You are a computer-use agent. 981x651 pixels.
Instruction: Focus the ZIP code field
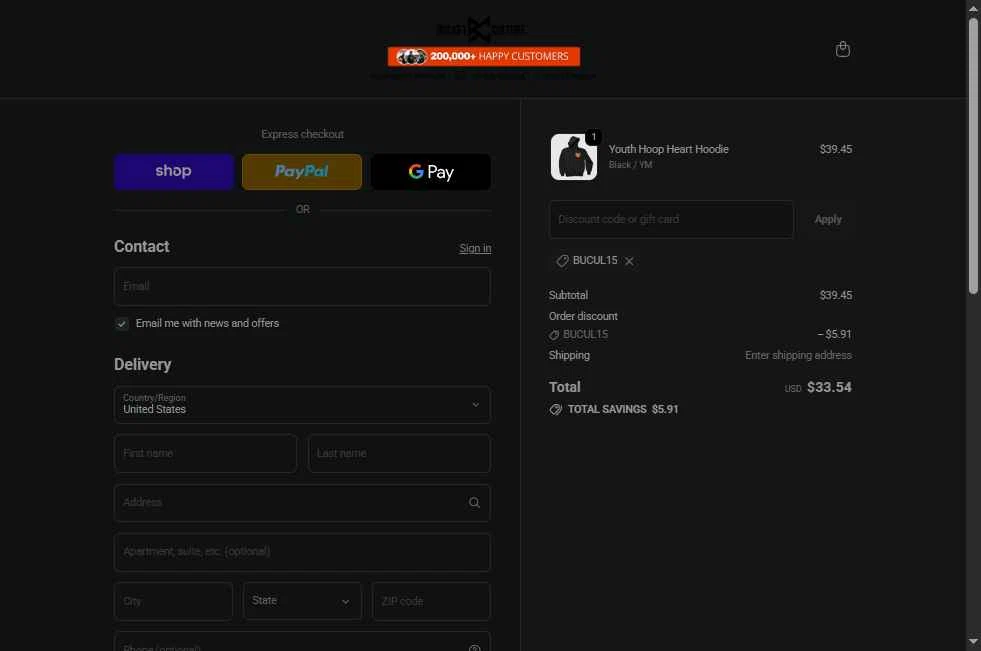(431, 601)
